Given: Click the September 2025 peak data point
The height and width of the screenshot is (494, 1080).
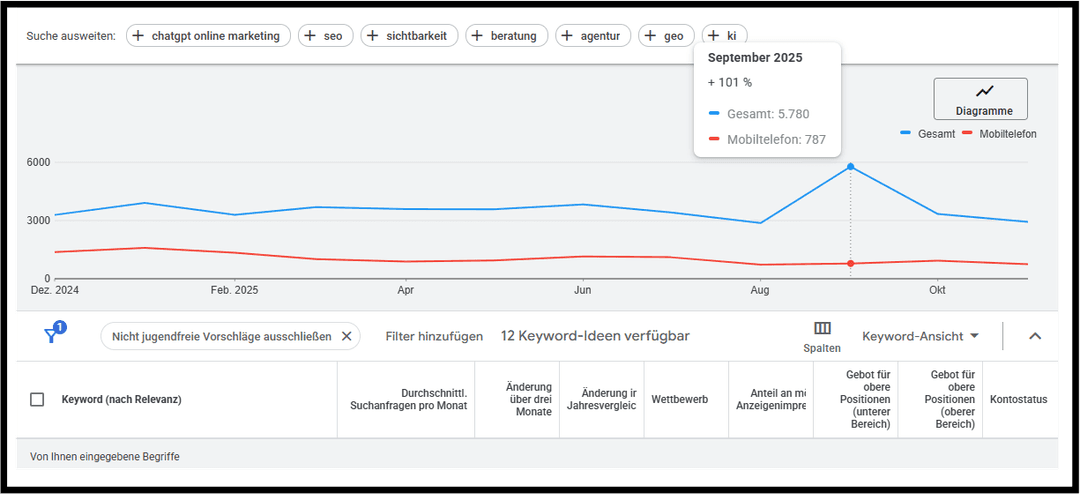Looking at the screenshot, I should click(850, 166).
